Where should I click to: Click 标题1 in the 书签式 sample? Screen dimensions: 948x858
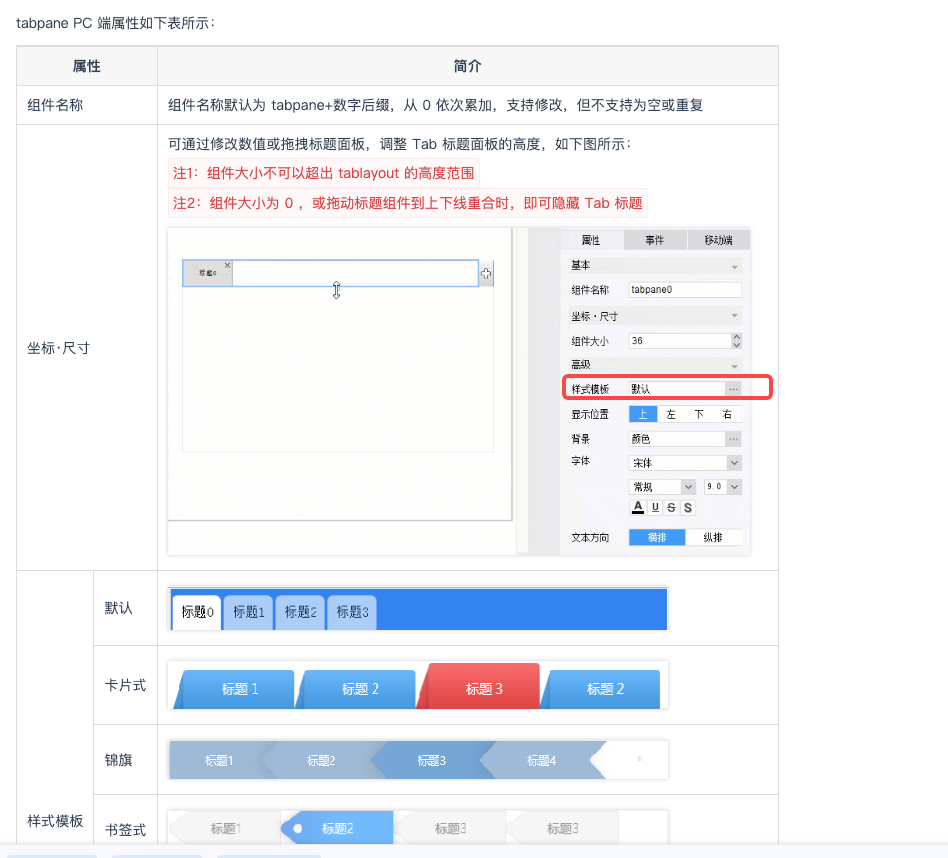click(x=225, y=828)
